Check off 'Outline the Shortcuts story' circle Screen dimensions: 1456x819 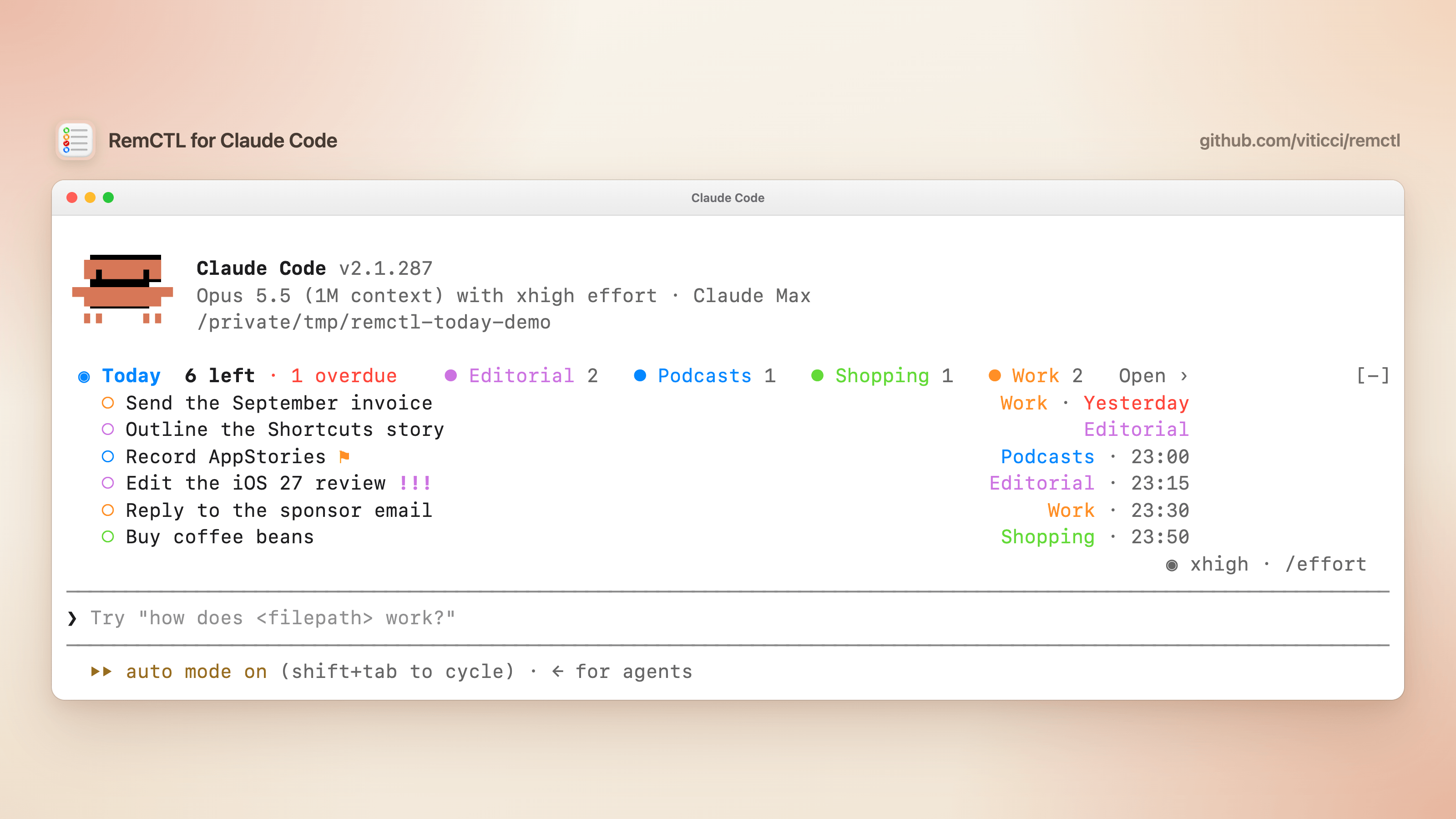click(x=108, y=430)
